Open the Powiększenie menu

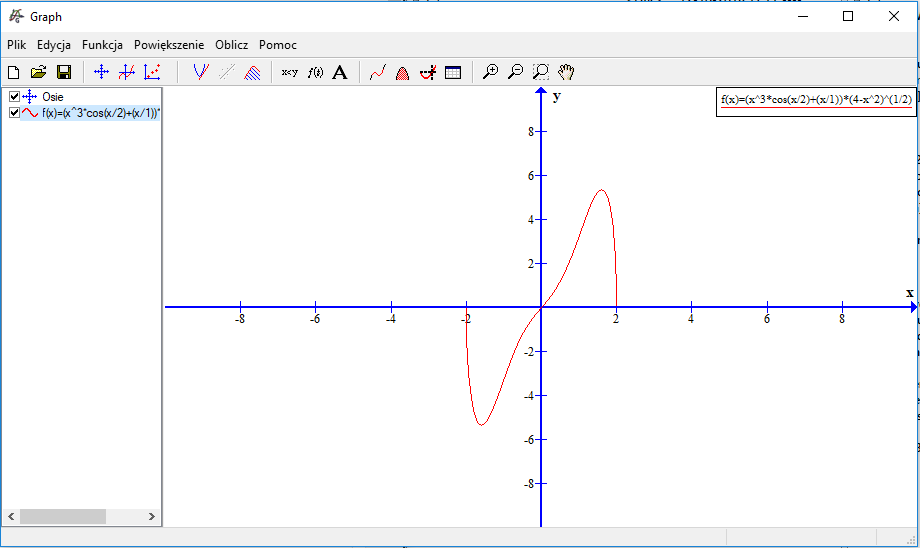tap(169, 45)
